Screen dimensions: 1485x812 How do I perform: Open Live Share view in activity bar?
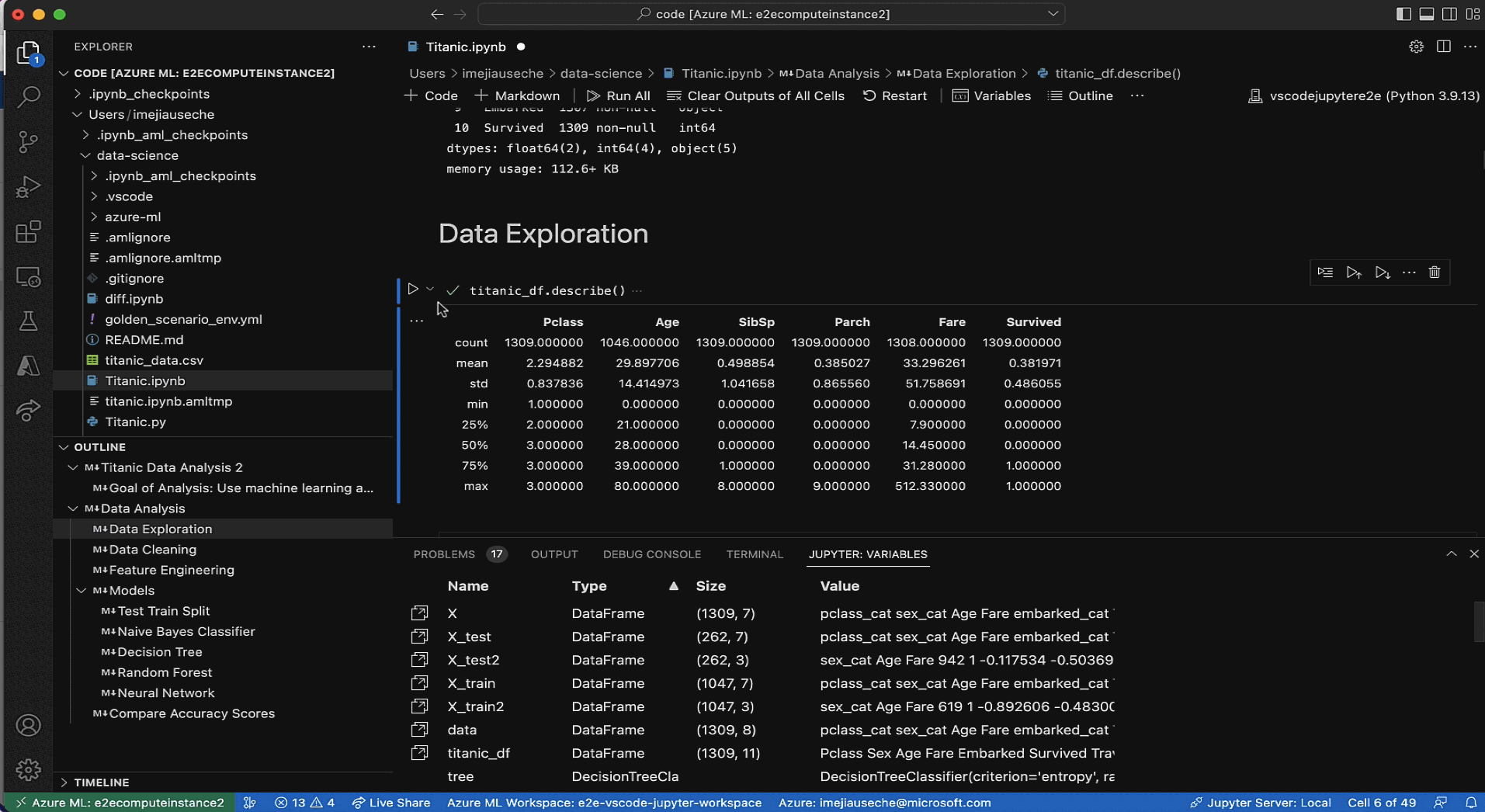(29, 411)
